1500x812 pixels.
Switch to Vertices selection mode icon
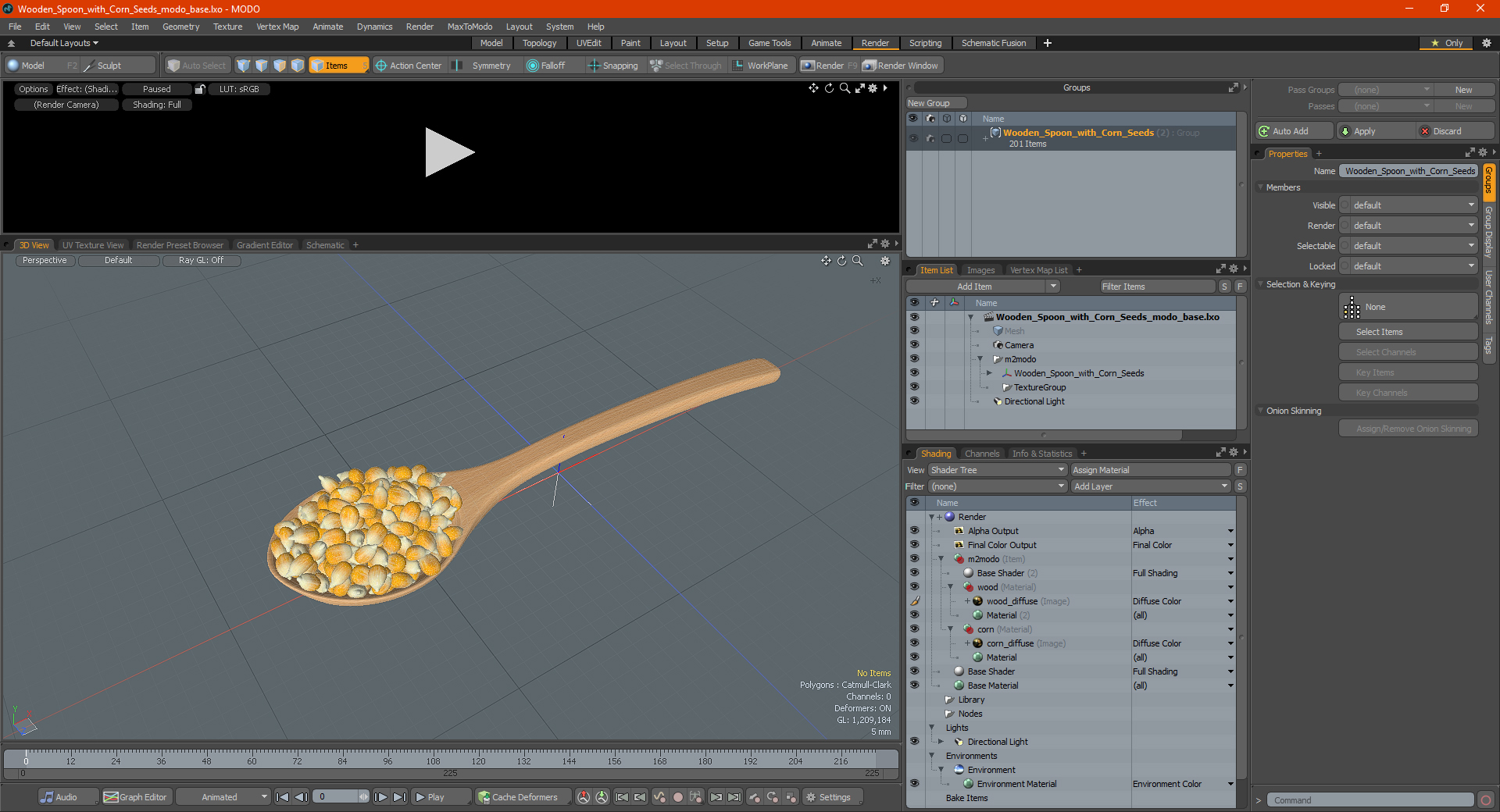pyautogui.click(x=244, y=66)
